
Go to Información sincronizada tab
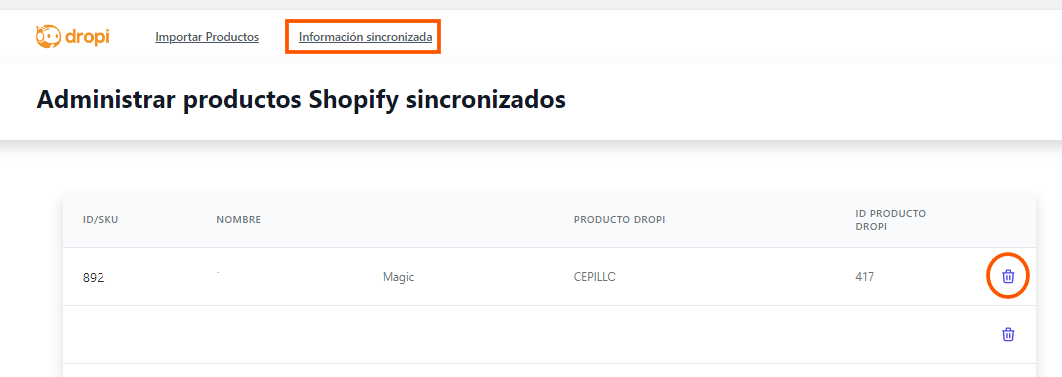click(365, 37)
